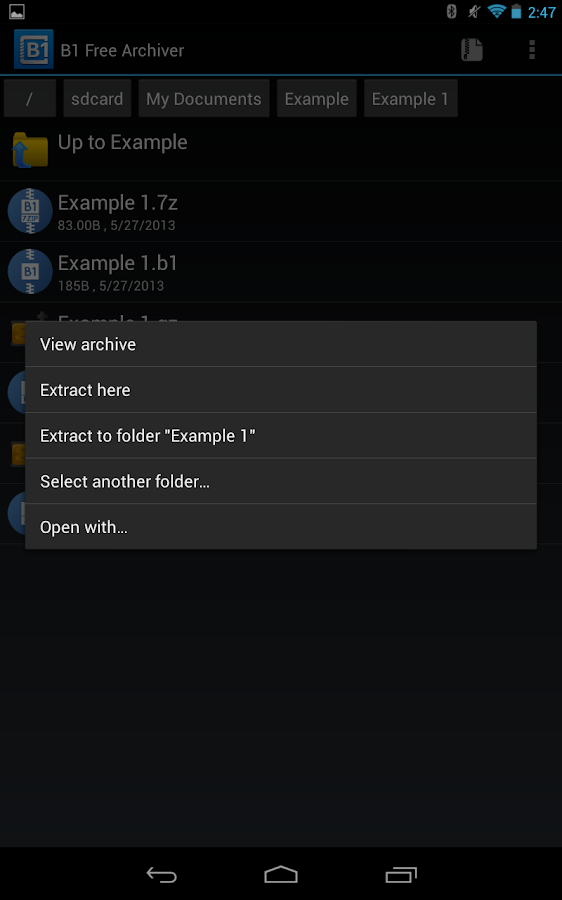The image size is (562, 900).
Task: Choose Open with... menu entry
Action: pos(281,527)
